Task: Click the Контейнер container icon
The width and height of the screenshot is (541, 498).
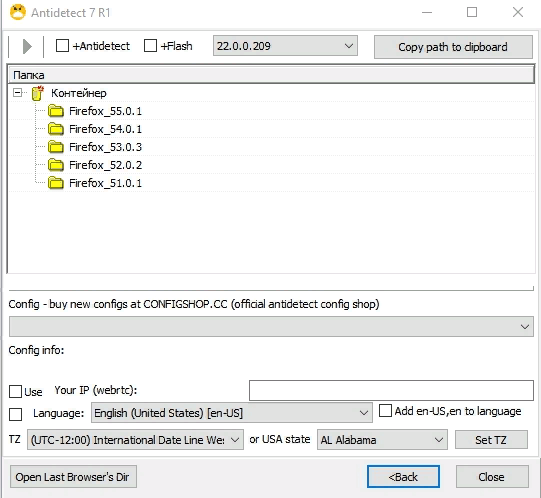Action: pos(38,93)
